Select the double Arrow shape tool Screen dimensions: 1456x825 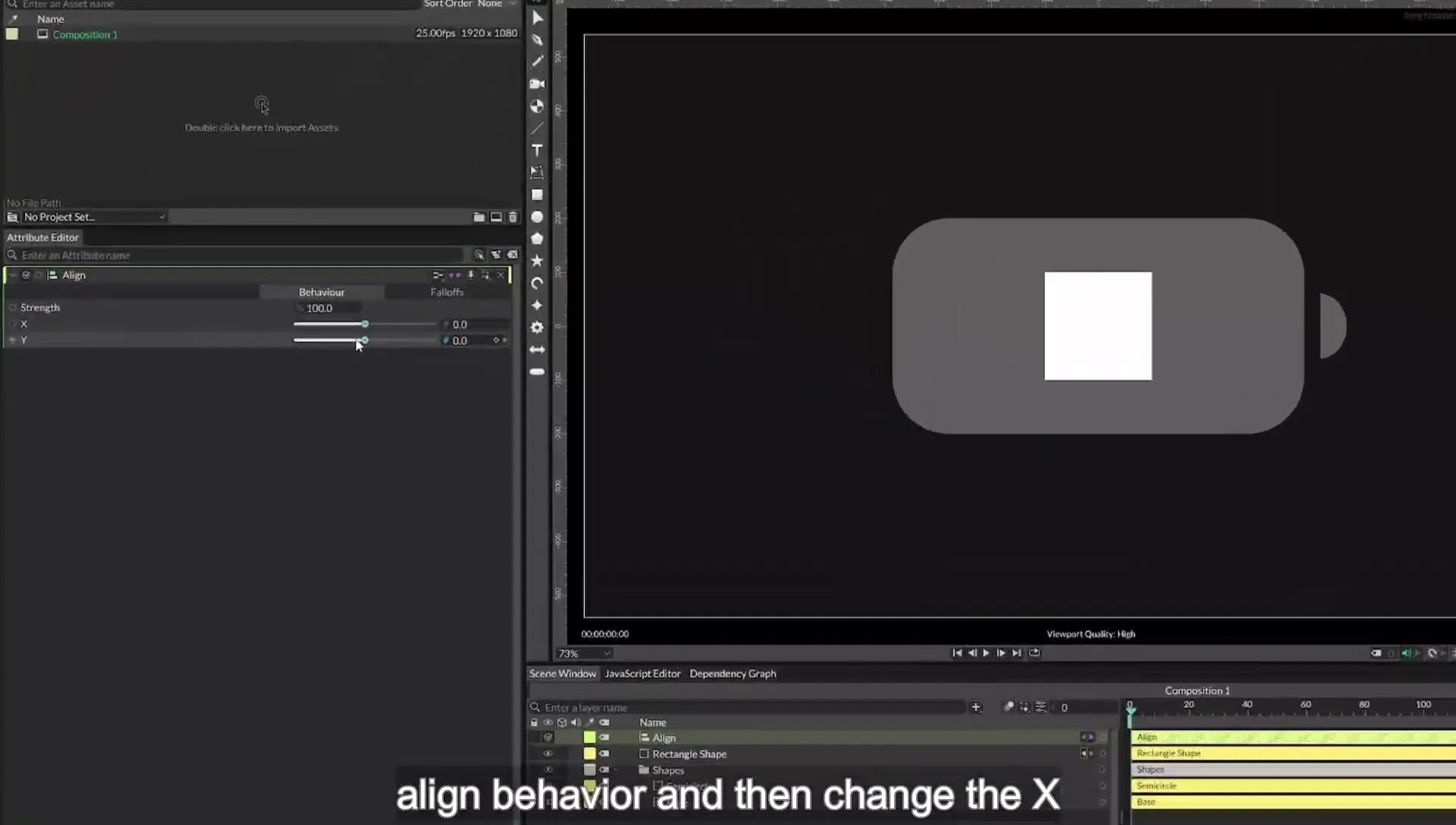(538, 350)
